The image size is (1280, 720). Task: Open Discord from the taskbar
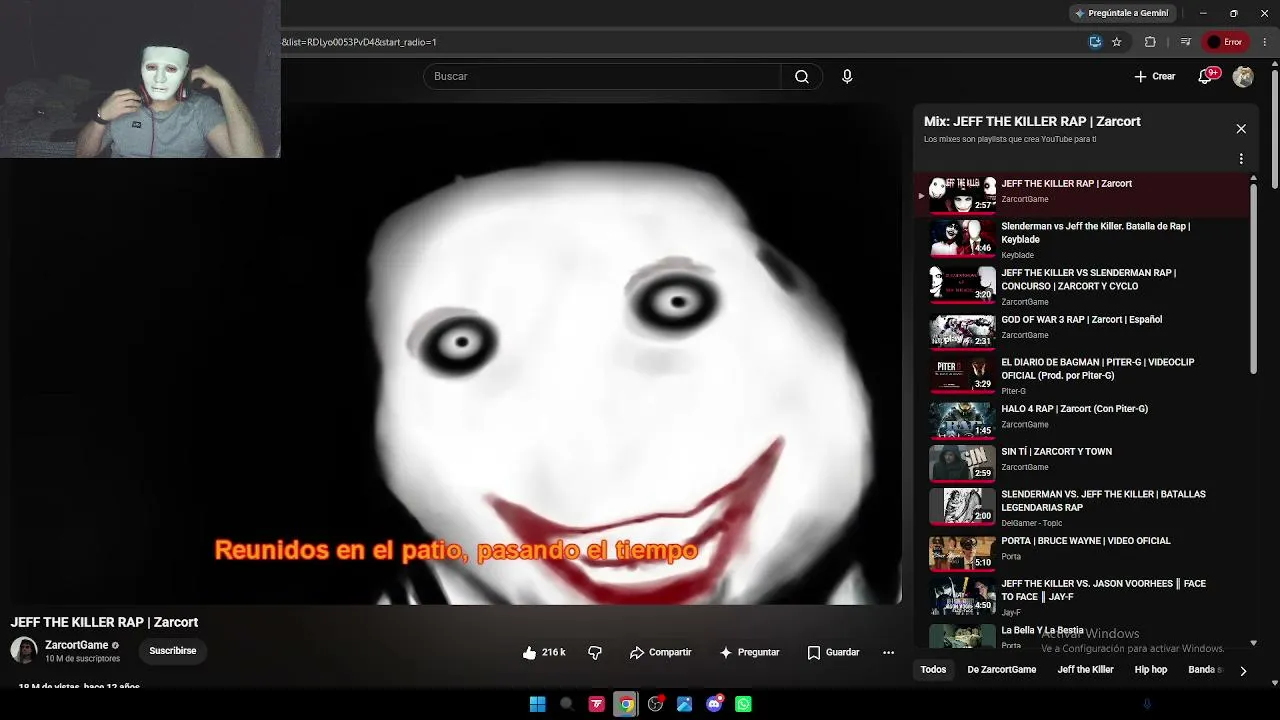pyautogui.click(x=714, y=704)
